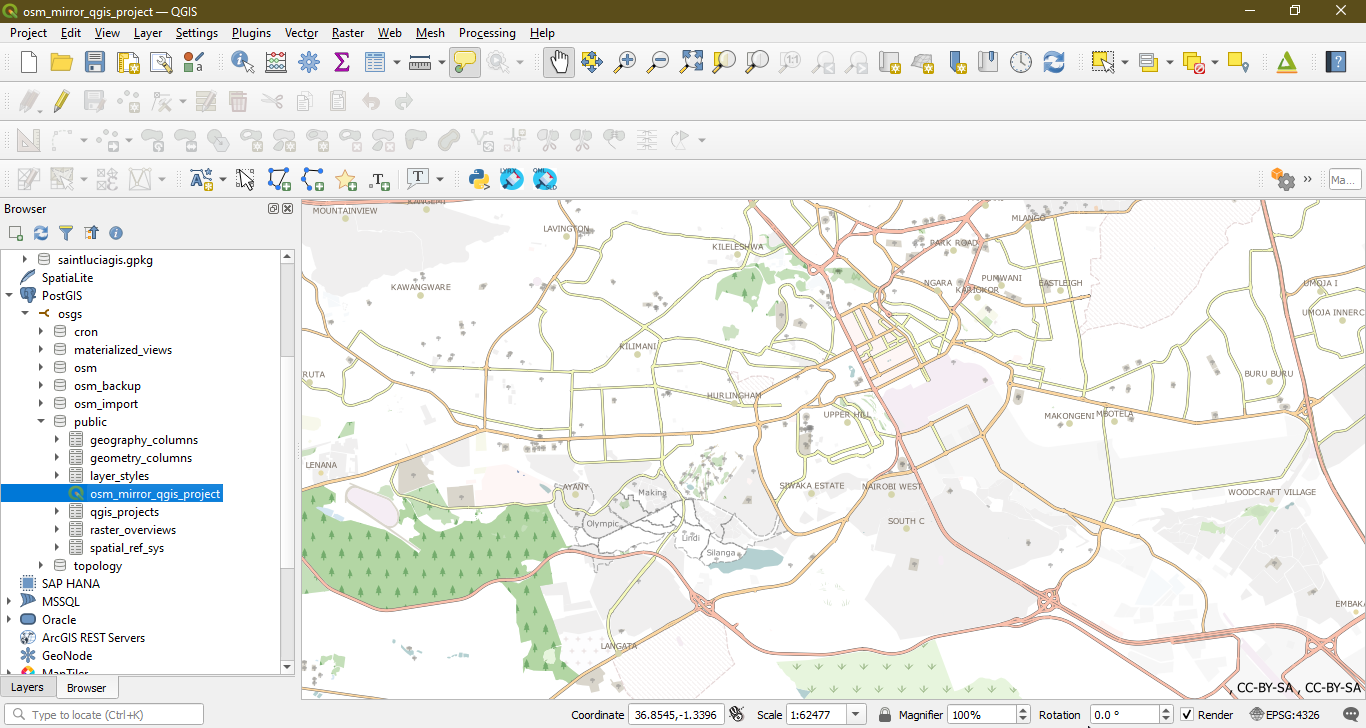Show more toolbar items via double chevron
This screenshot has width=1366, height=728.
click(1308, 179)
